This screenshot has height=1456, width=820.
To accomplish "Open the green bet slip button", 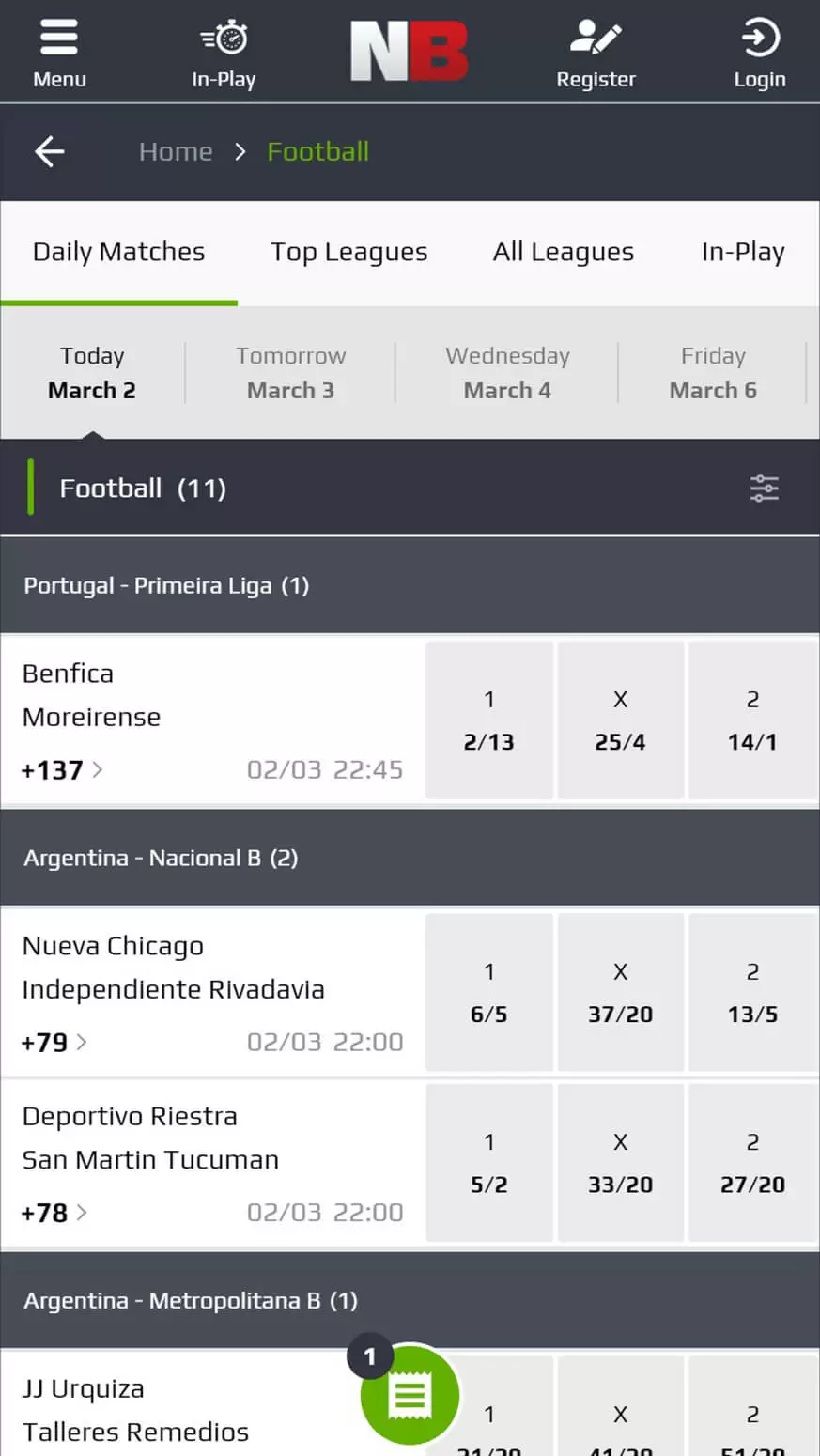I will click(410, 1396).
